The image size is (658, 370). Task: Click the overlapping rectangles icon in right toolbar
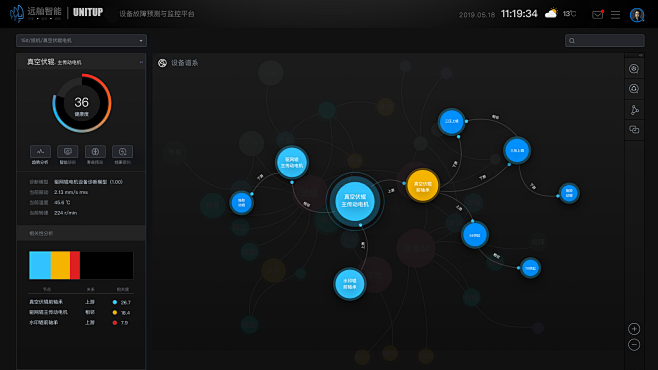coord(634,130)
